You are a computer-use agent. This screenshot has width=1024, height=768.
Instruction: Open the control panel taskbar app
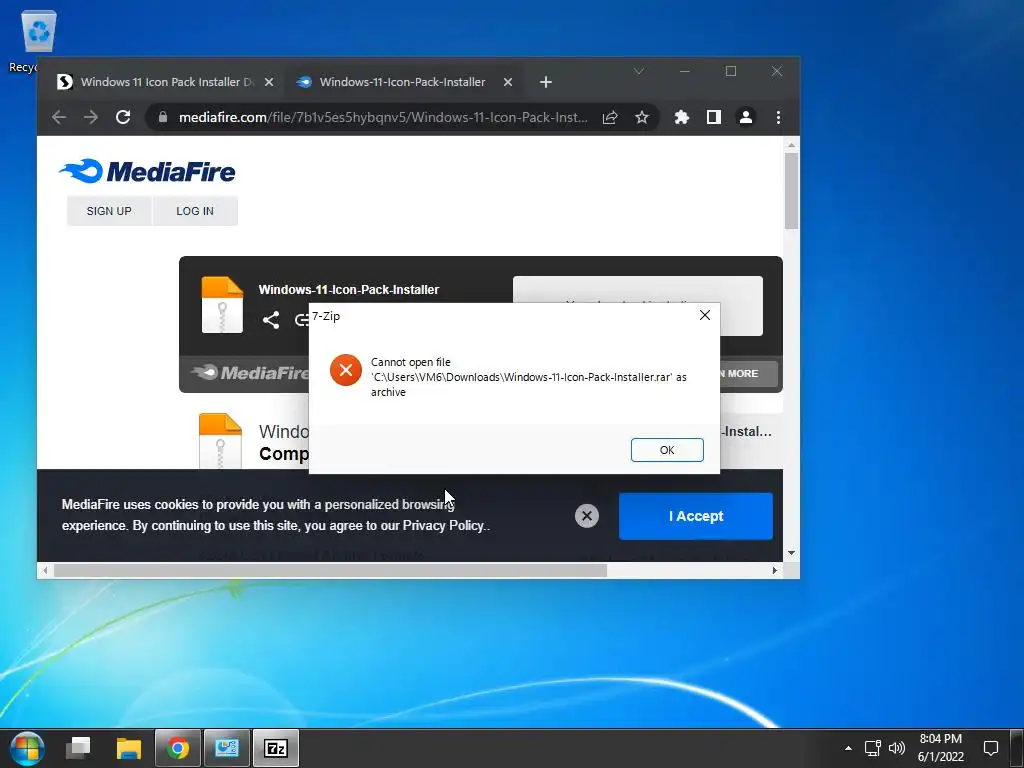pos(227,748)
